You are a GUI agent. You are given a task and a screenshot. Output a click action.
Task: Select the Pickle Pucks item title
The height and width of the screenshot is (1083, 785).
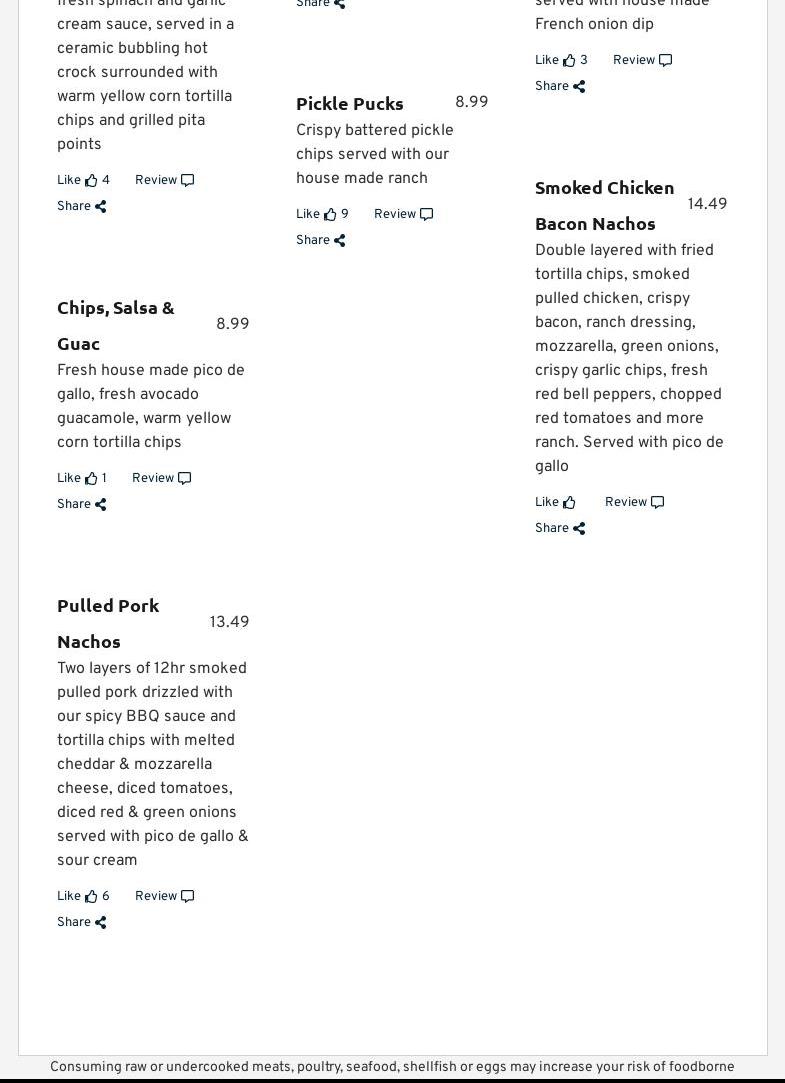click(349, 103)
